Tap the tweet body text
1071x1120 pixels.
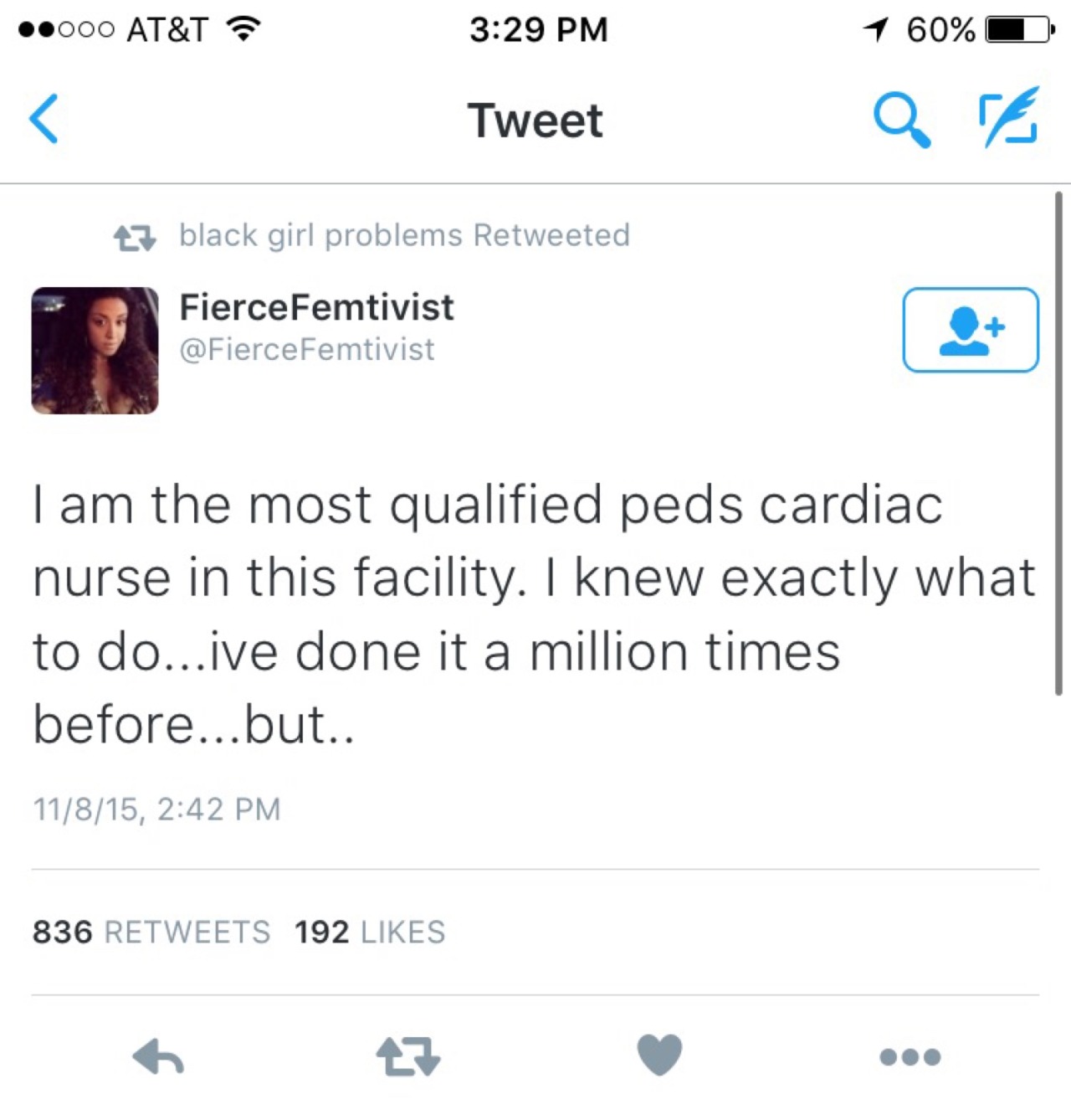coord(534,614)
